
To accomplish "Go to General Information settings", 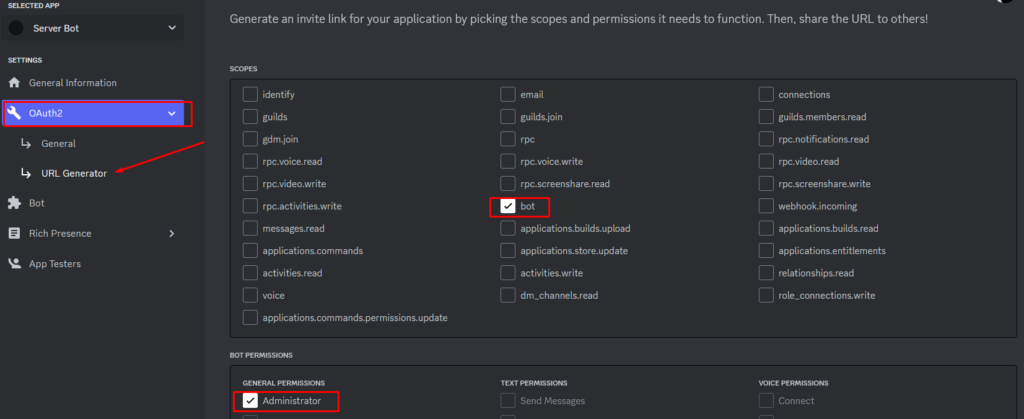I will tap(72, 83).
